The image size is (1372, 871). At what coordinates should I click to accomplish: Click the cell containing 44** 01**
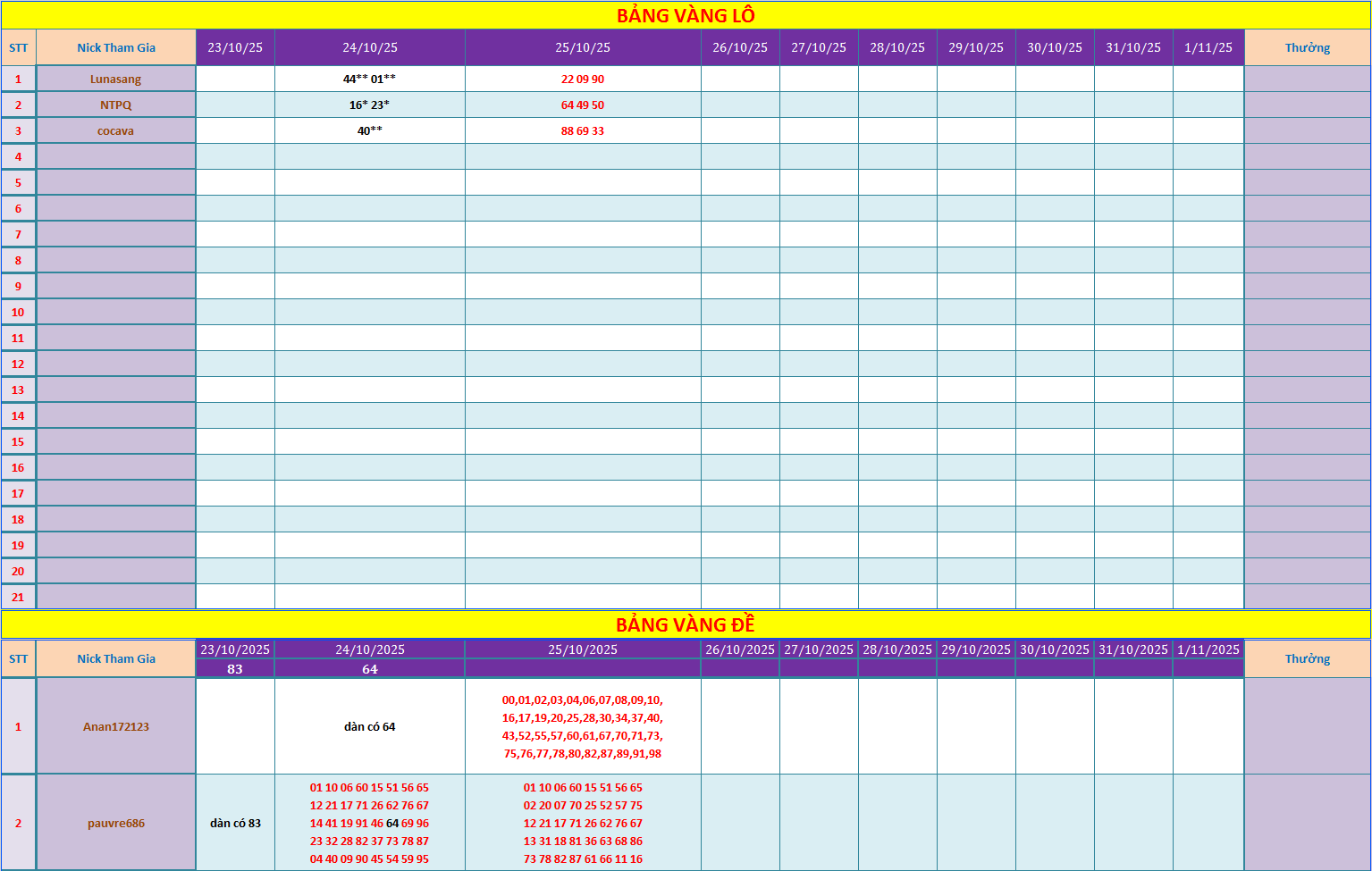pyautogui.click(x=369, y=80)
